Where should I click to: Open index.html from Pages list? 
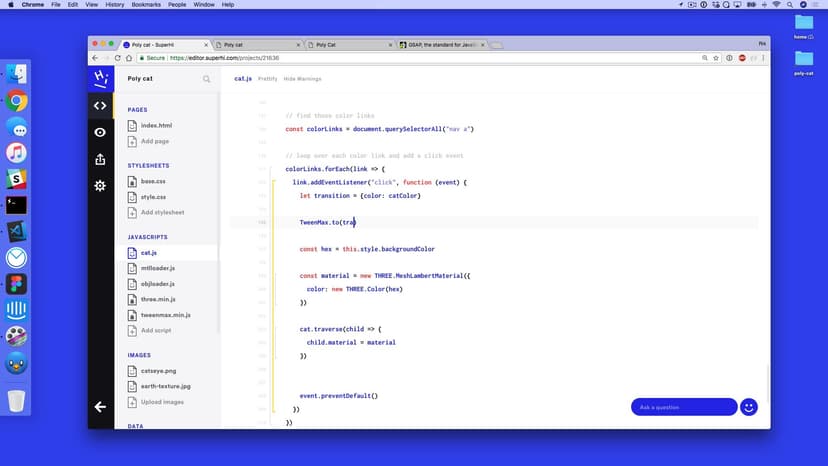coord(156,125)
